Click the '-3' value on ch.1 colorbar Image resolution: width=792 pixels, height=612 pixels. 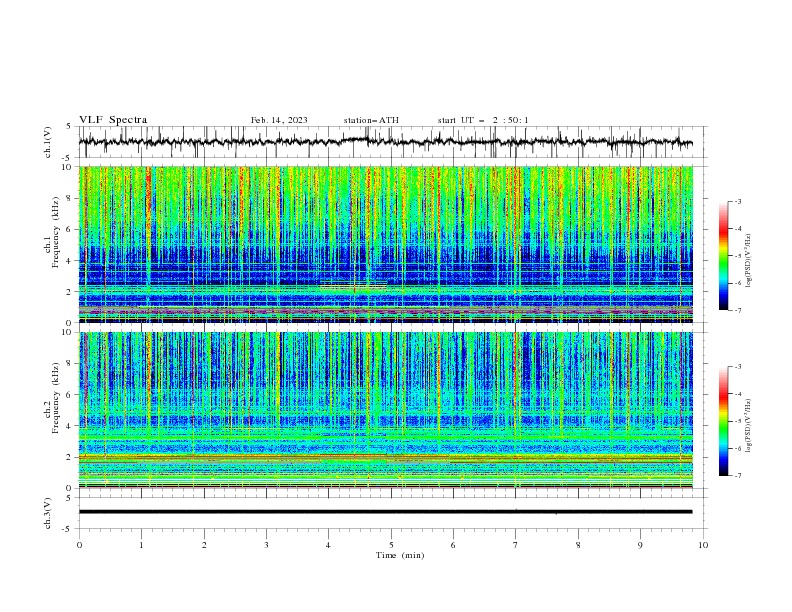737,201
